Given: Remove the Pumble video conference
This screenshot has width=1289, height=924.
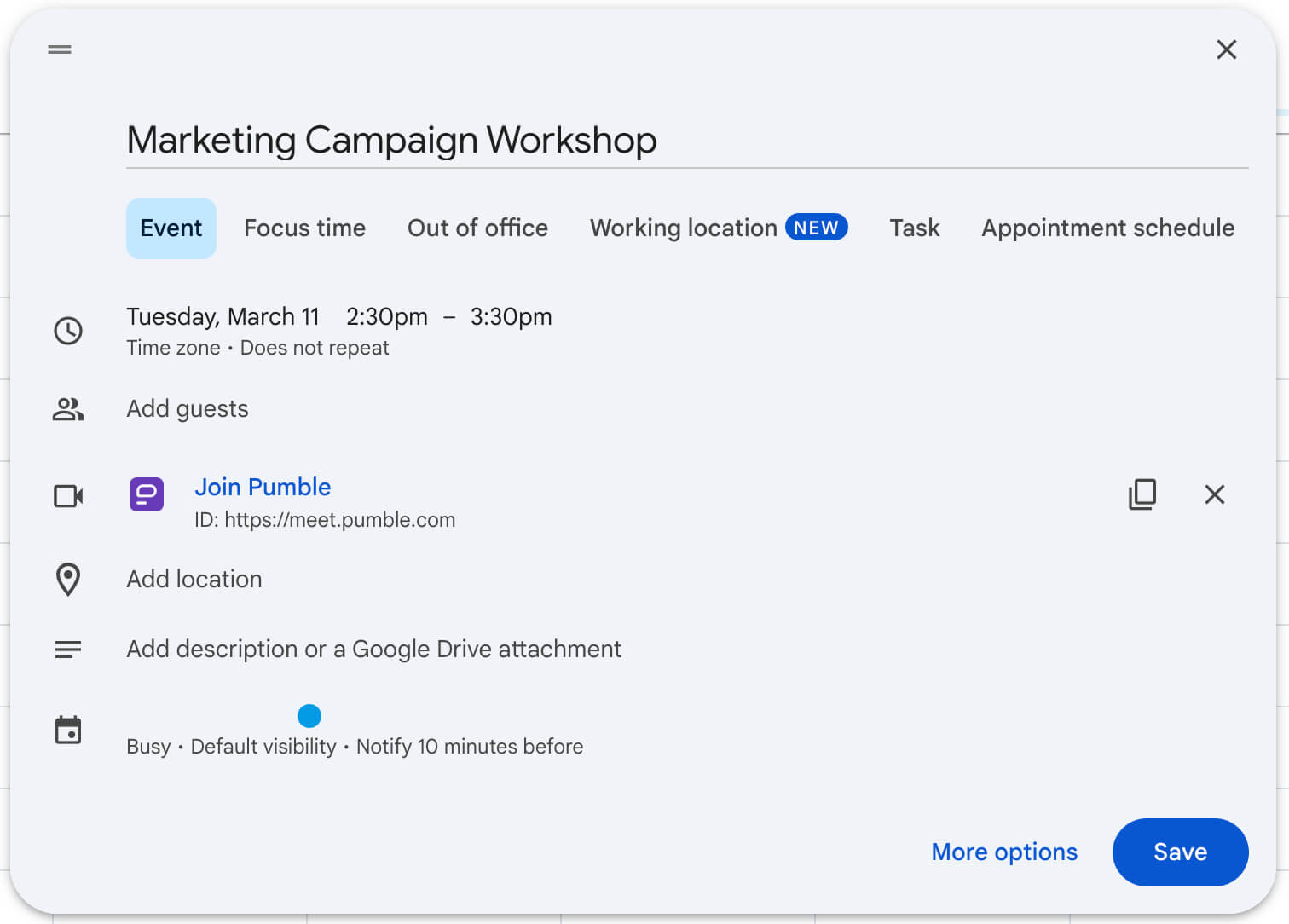Looking at the screenshot, I should [x=1215, y=494].
